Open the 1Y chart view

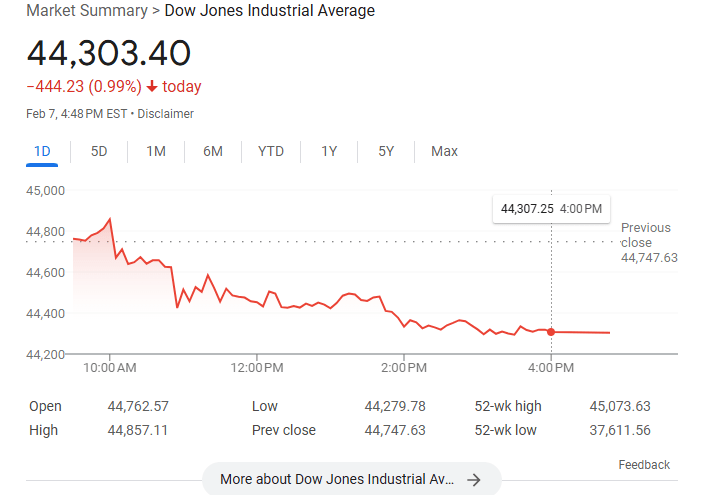(x=329, y=151)
